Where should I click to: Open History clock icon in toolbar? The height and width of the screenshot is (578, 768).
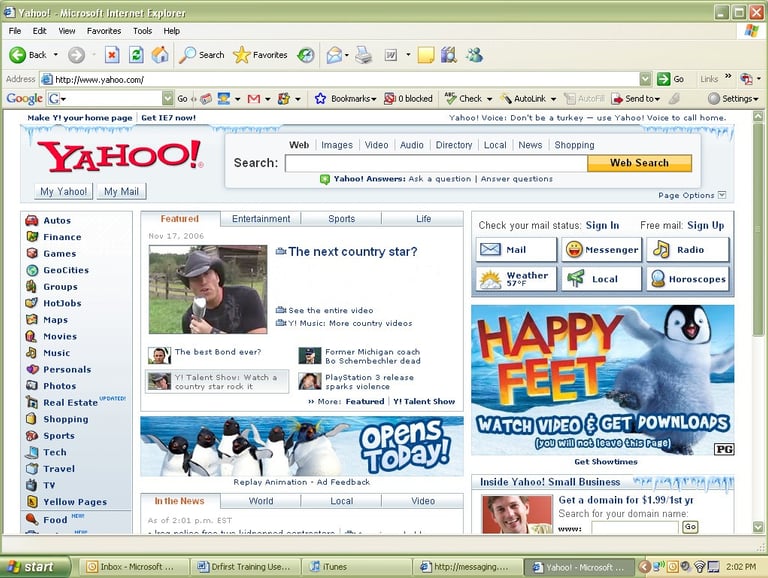click(306, 55)
